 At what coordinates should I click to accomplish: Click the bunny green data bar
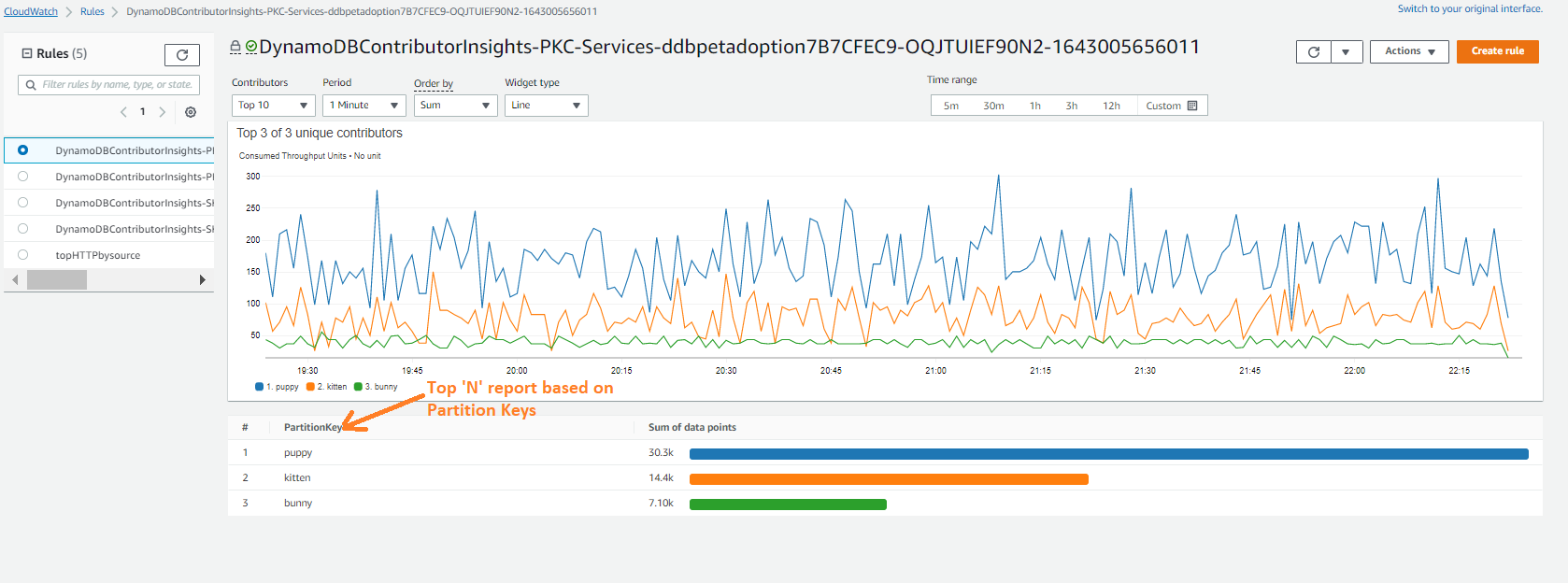788,505
